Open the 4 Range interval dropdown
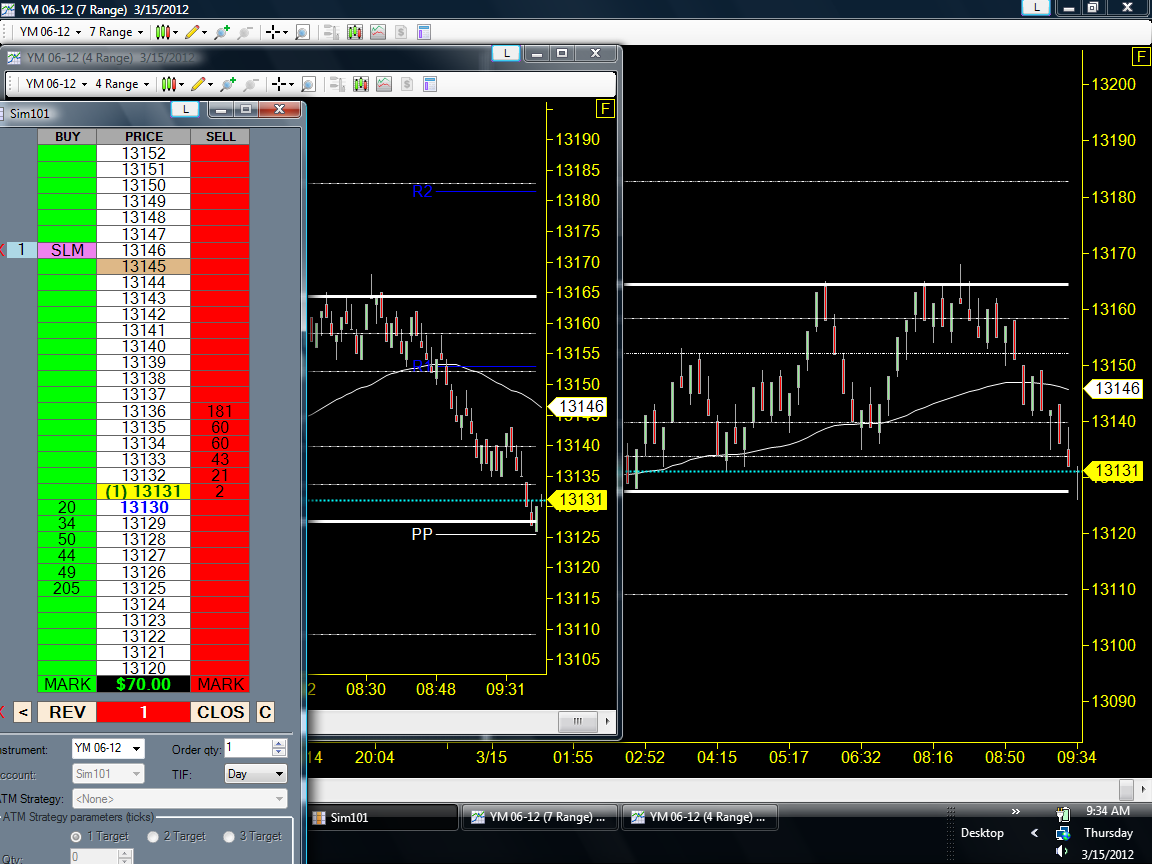Screen dimensions: 1152x864 (x=122, y=84)
